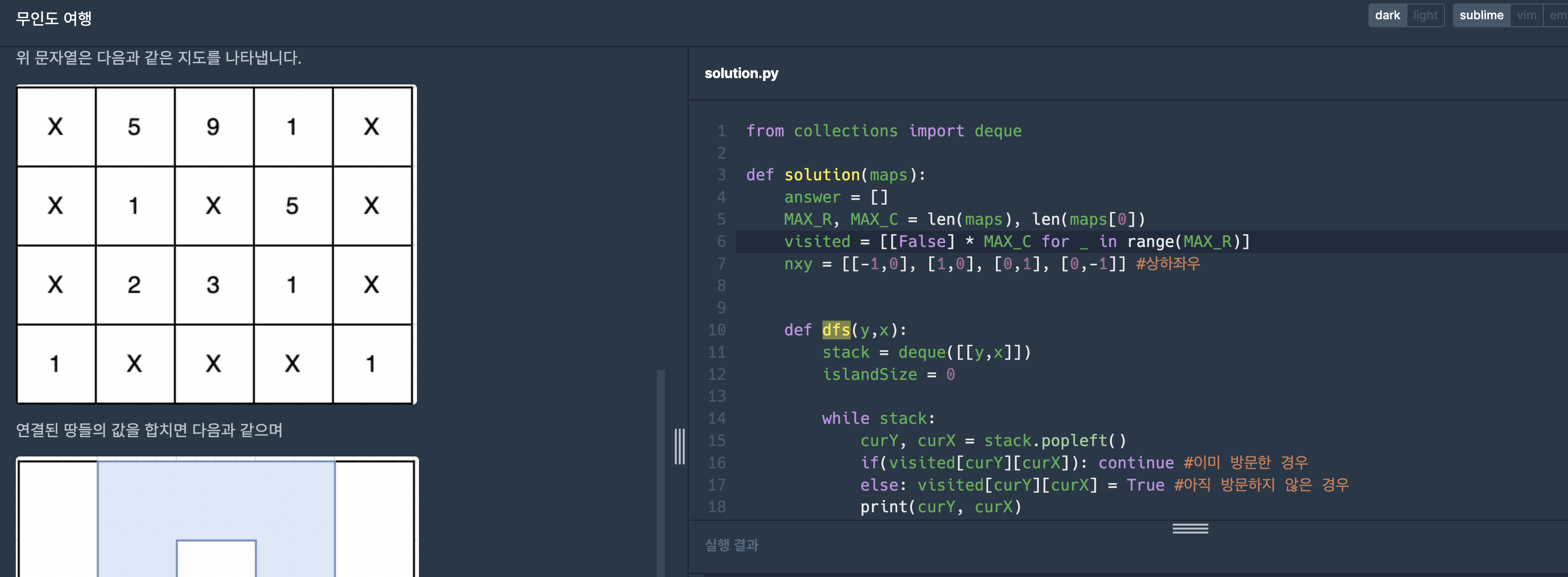Click the map cell containing 9
The width and height of the screenshot is (1568, 577).
(213, 126)
